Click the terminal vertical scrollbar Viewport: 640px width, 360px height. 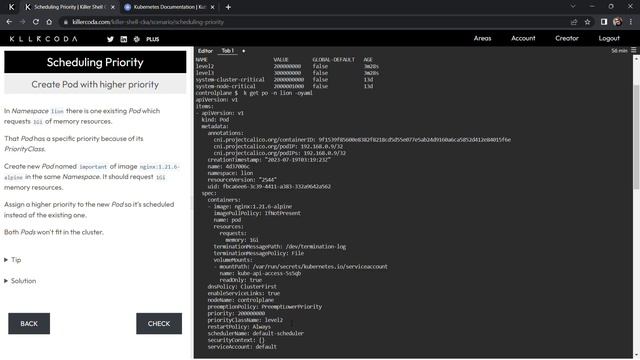click(636, 137)
